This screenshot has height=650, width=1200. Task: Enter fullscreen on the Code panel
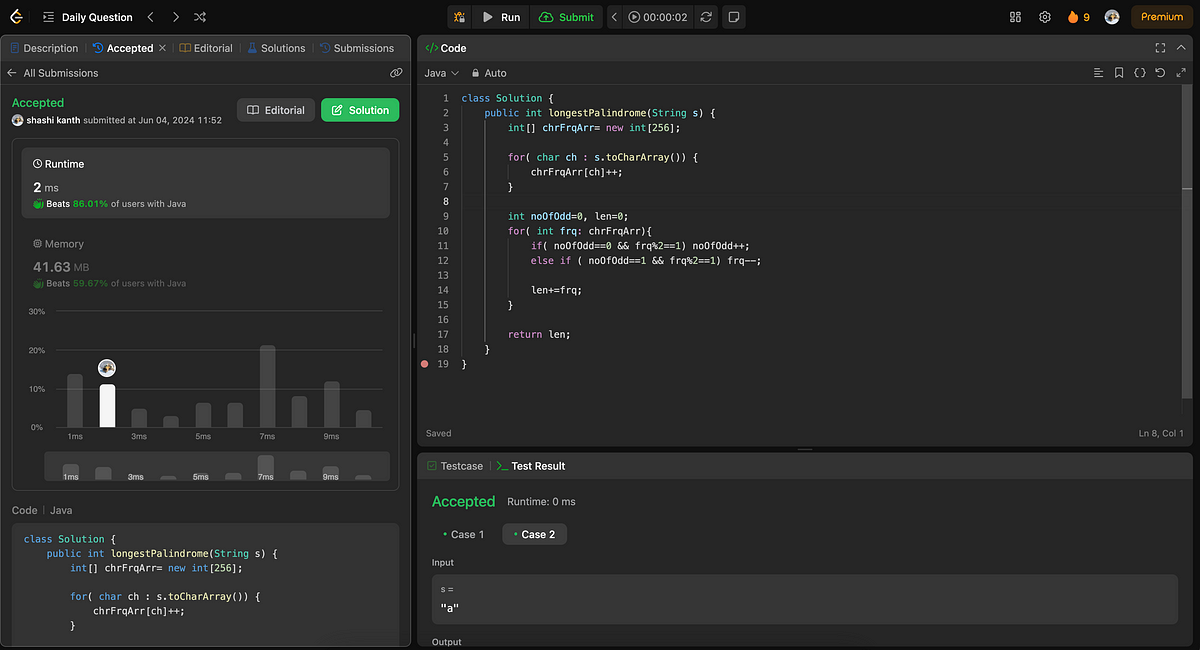[1160, 48]
